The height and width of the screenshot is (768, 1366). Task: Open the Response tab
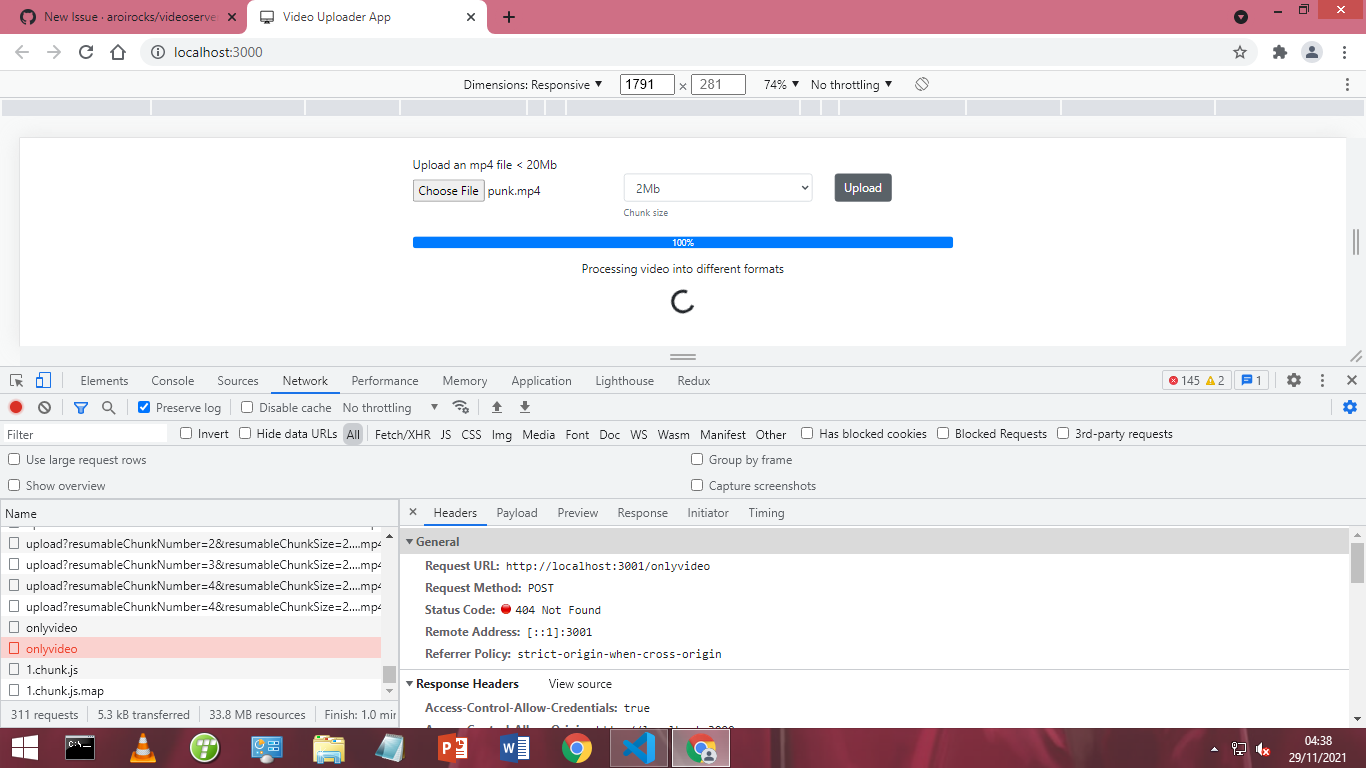click(x=643, y=513)
